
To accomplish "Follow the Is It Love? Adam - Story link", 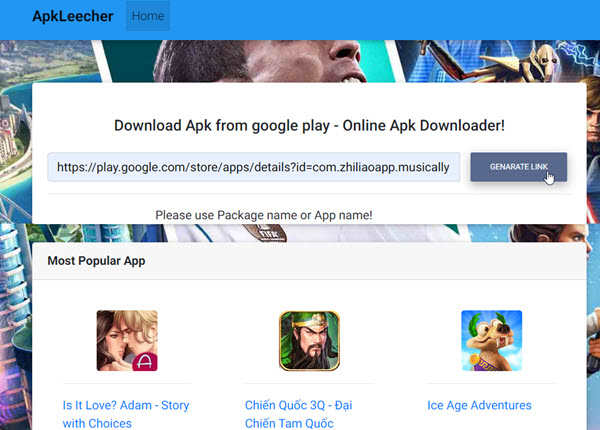I will tap(126, 414).
